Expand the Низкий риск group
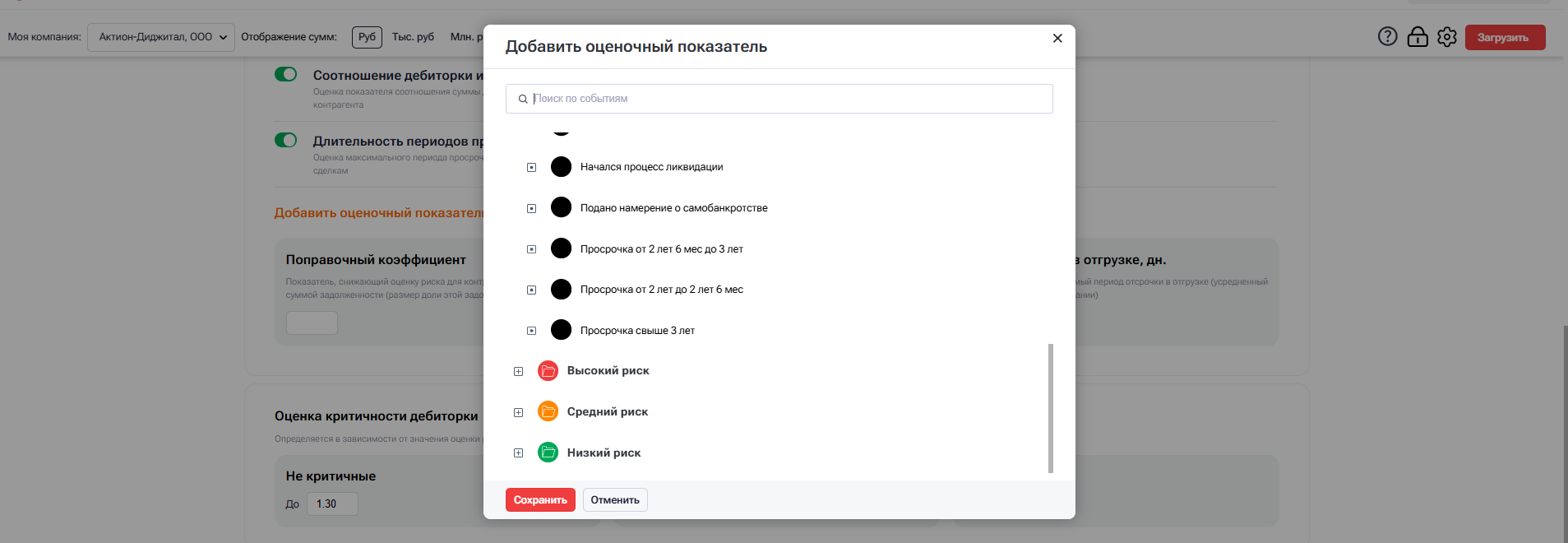The height and width of the screenshot is (543, 1568). tap(518, 452)
